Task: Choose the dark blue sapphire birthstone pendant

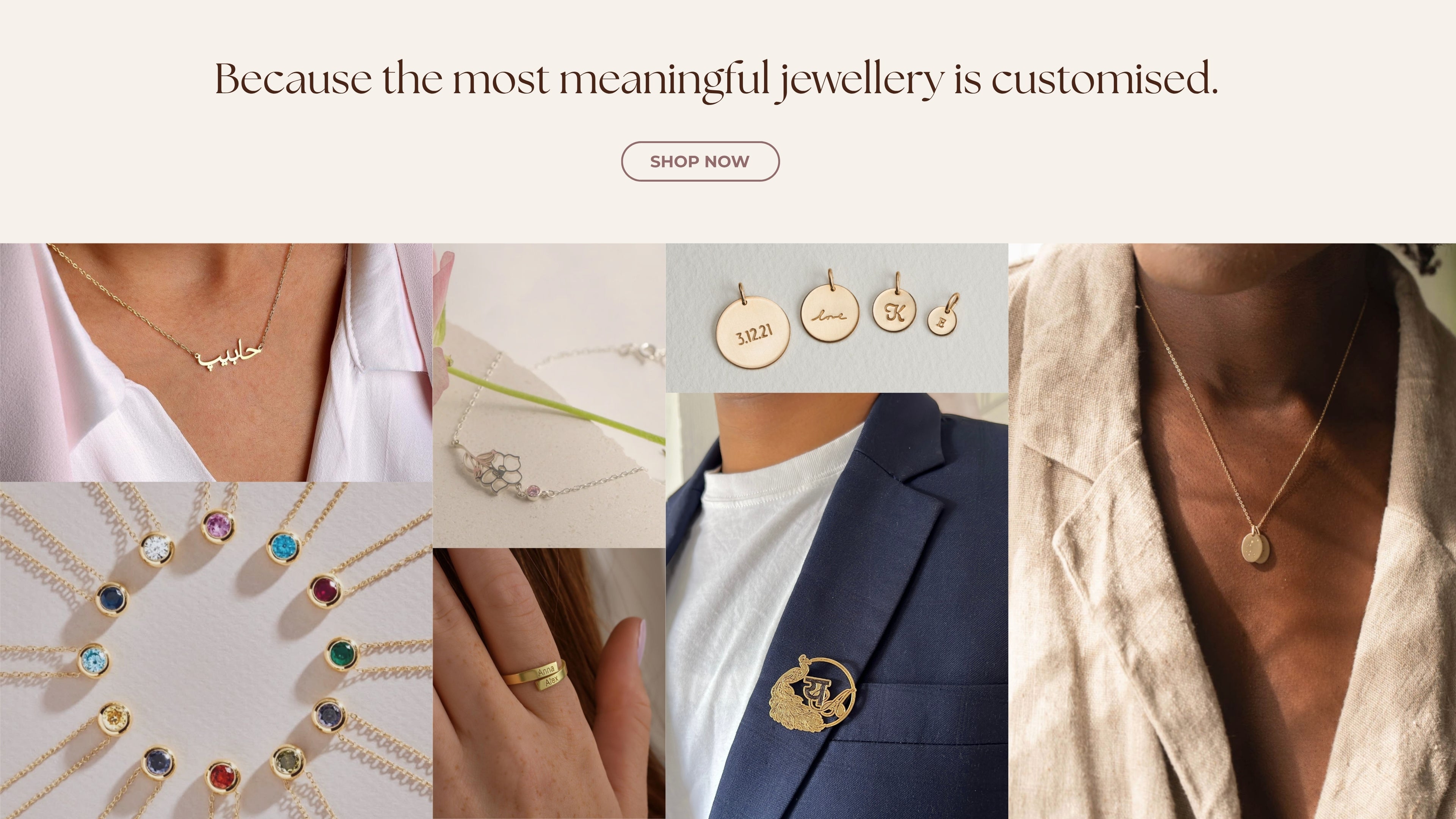Action: pyautogui.click(x=111, y=598)
